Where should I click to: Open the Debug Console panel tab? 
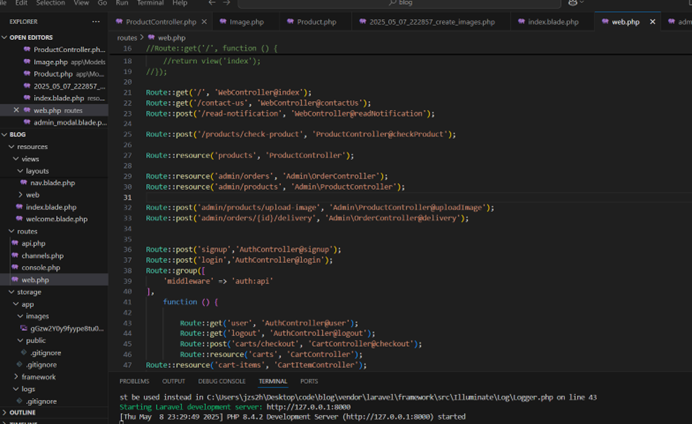222,381
